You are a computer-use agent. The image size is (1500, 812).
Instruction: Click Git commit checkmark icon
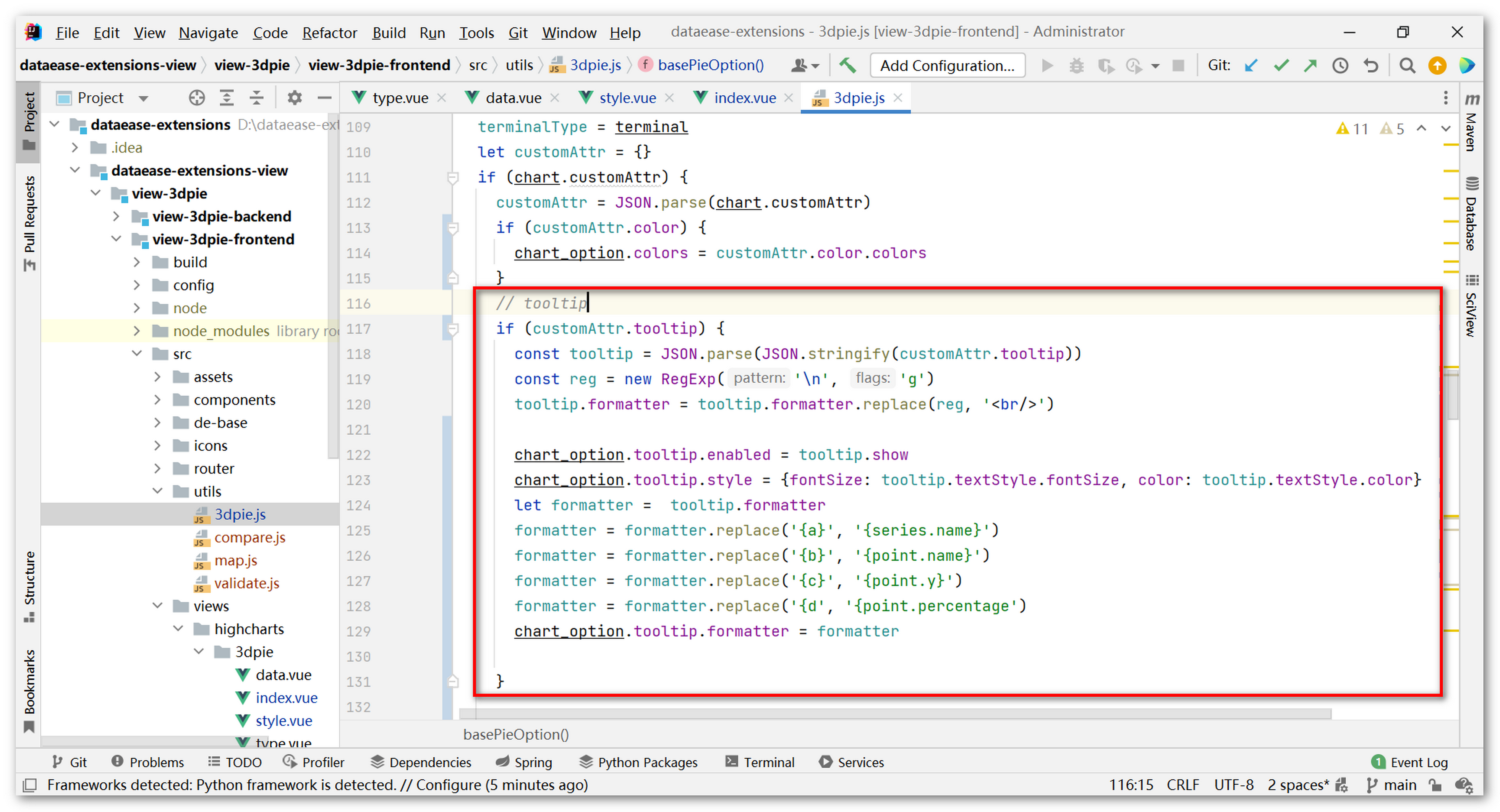click(x=1280, y=65)
